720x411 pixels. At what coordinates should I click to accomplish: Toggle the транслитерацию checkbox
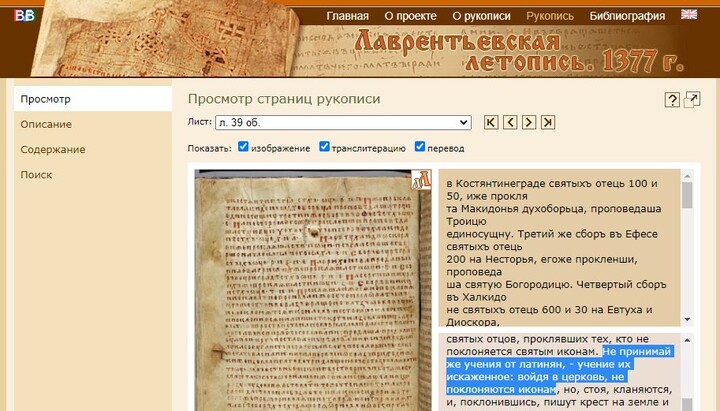(324, 146)
